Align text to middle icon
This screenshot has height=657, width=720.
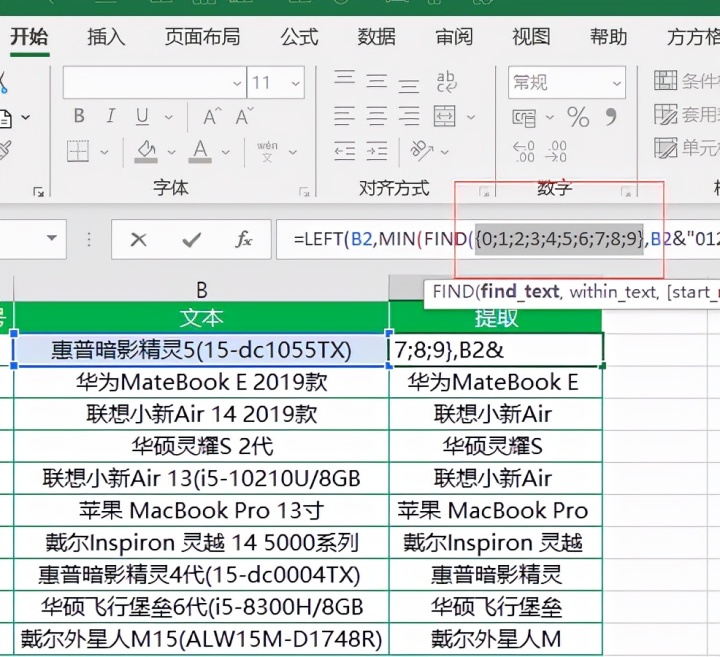(377, 81)
